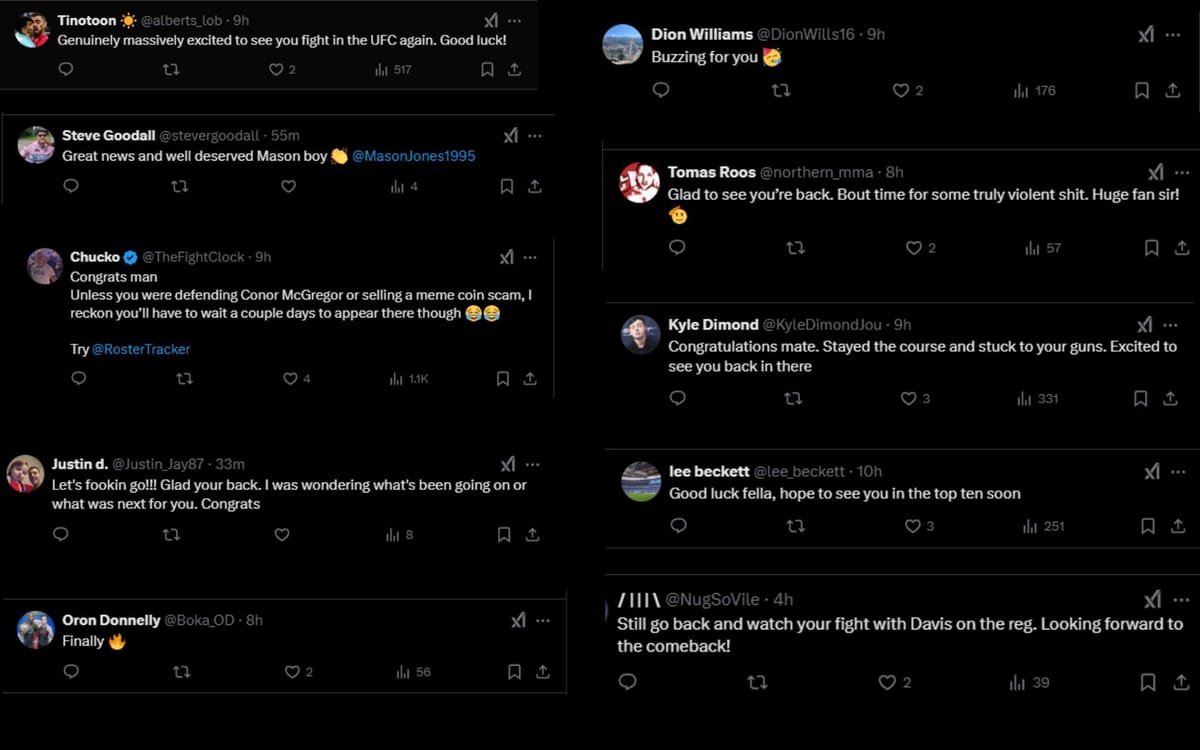
Task: Open more options on Steve Goodall's reply
Action: click(x=533, y=134)
